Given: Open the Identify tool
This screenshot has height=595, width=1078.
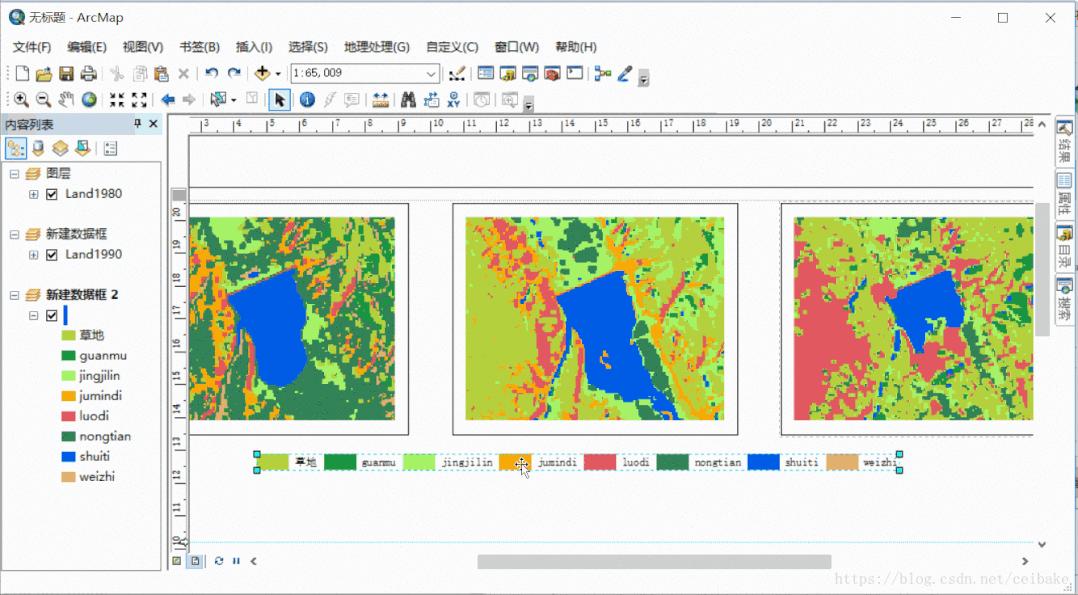Looking at the screenshot, I should pos(307,99).
